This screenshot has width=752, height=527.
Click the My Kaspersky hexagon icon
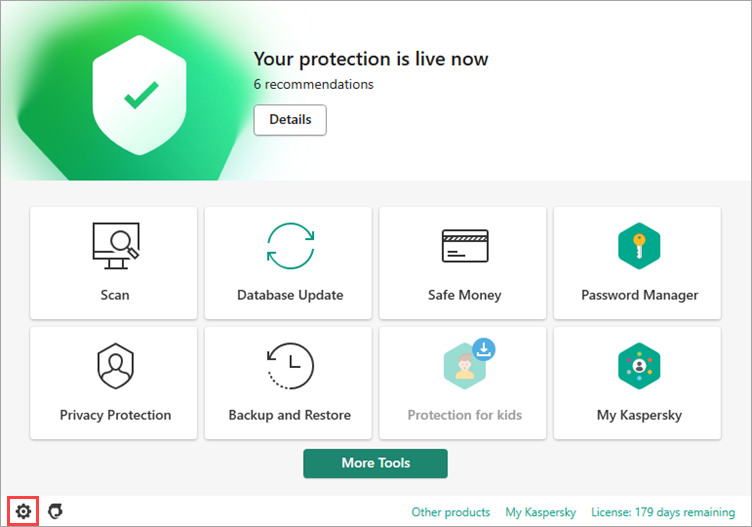point(639,365)
